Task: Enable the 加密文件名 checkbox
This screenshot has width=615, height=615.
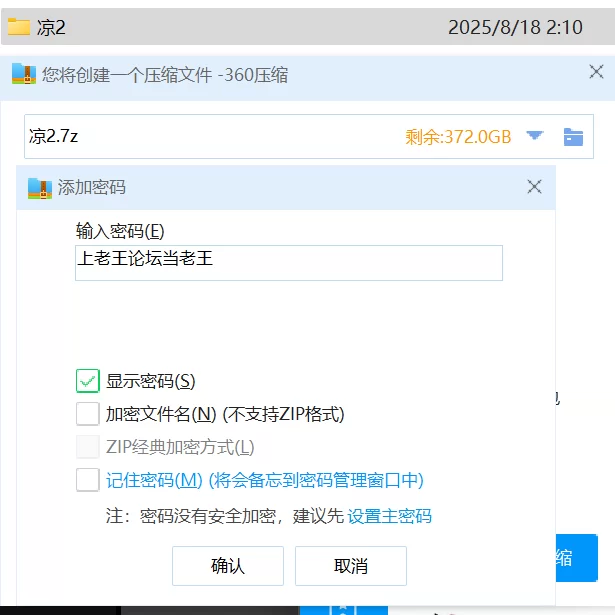Action: tap(87, 414)
